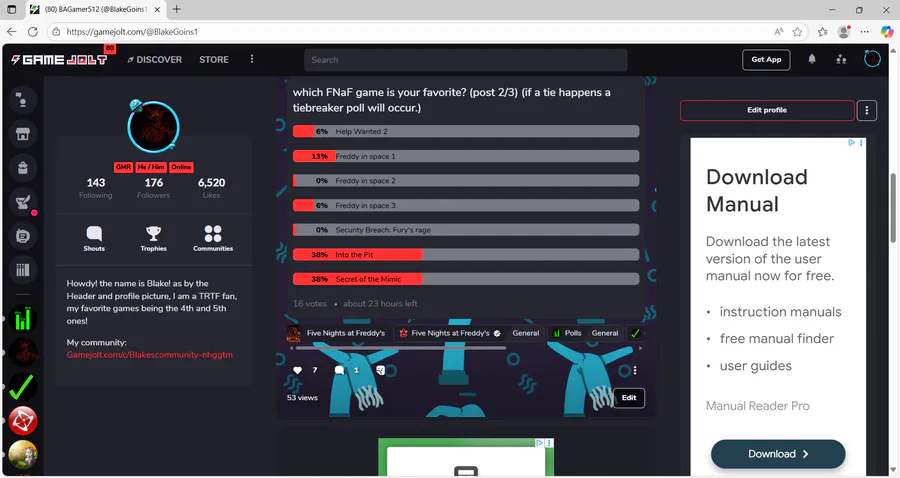Open the ad choices icon in Download Manual ad

852,142
